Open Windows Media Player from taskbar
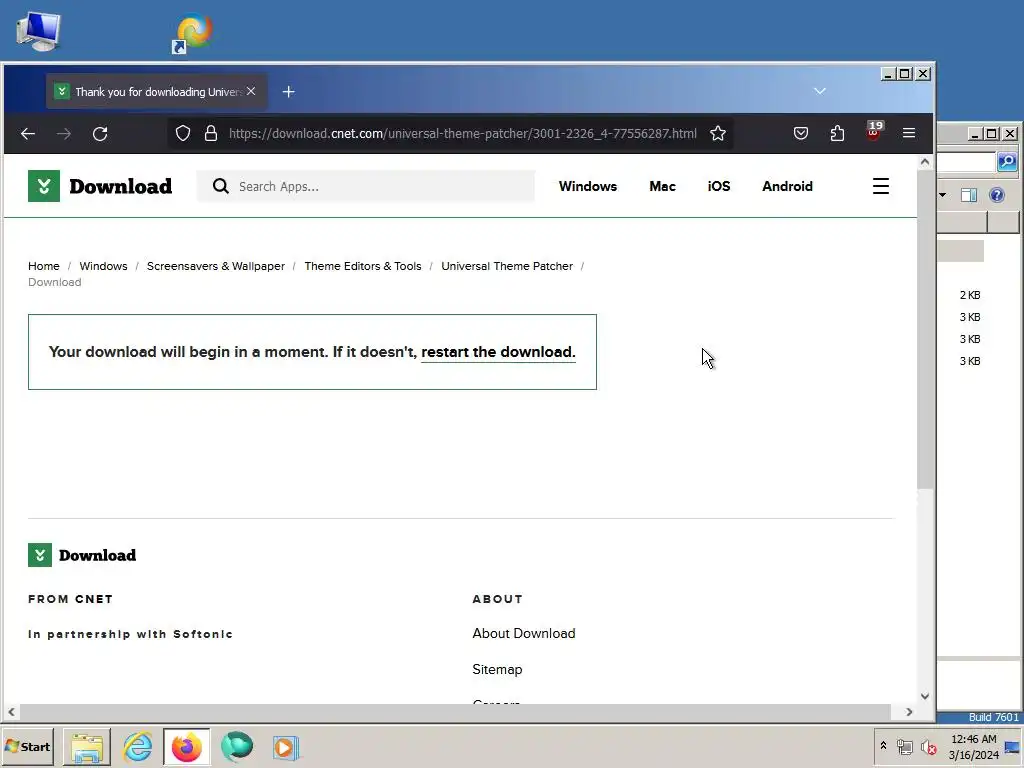This screenshot has width=1024, height=768. coord(285,746)
